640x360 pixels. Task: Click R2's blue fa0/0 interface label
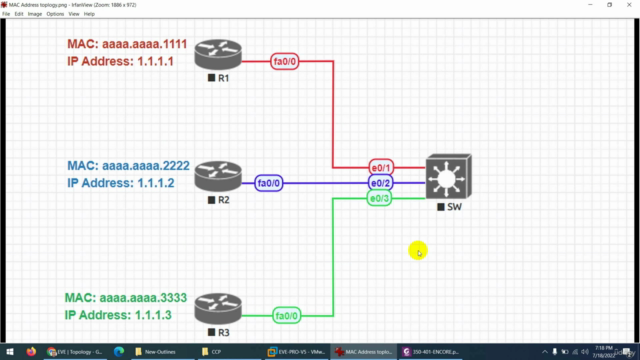(269, 183)
